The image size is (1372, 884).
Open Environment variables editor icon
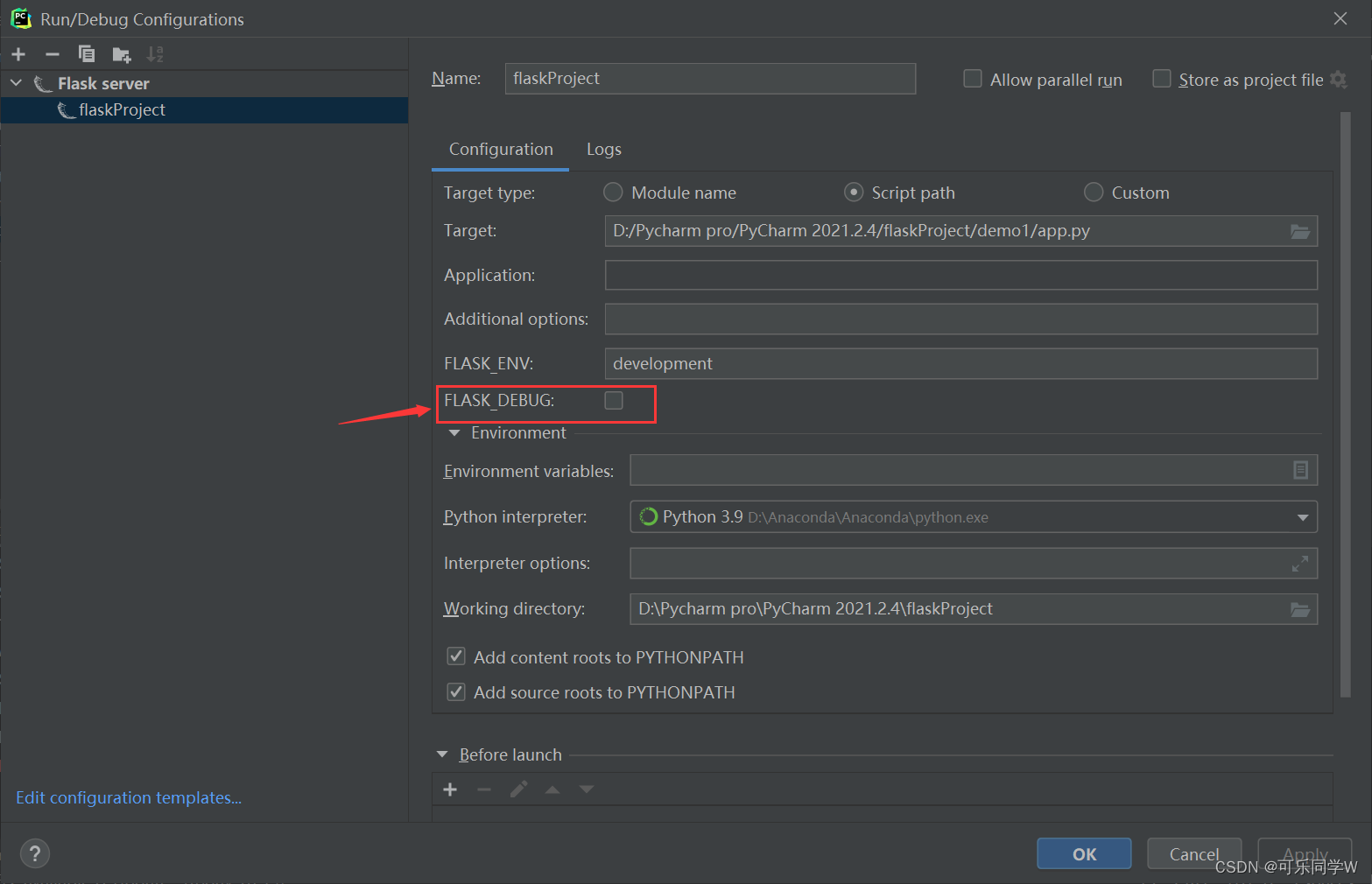[1300, 471]
